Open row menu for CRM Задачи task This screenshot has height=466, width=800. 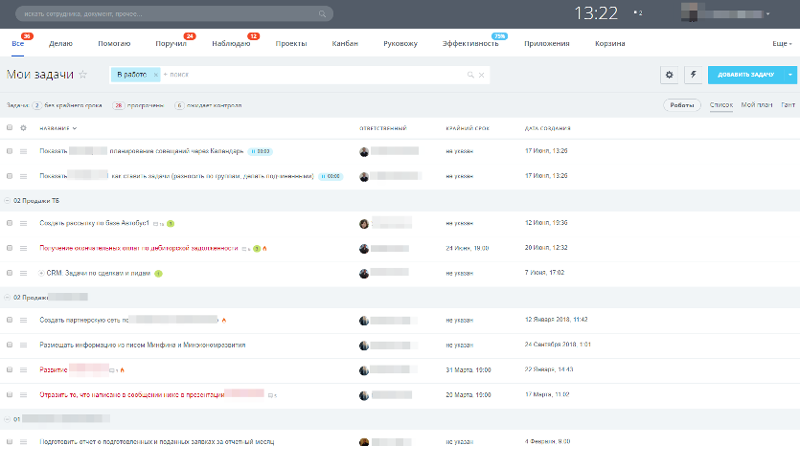23,273
